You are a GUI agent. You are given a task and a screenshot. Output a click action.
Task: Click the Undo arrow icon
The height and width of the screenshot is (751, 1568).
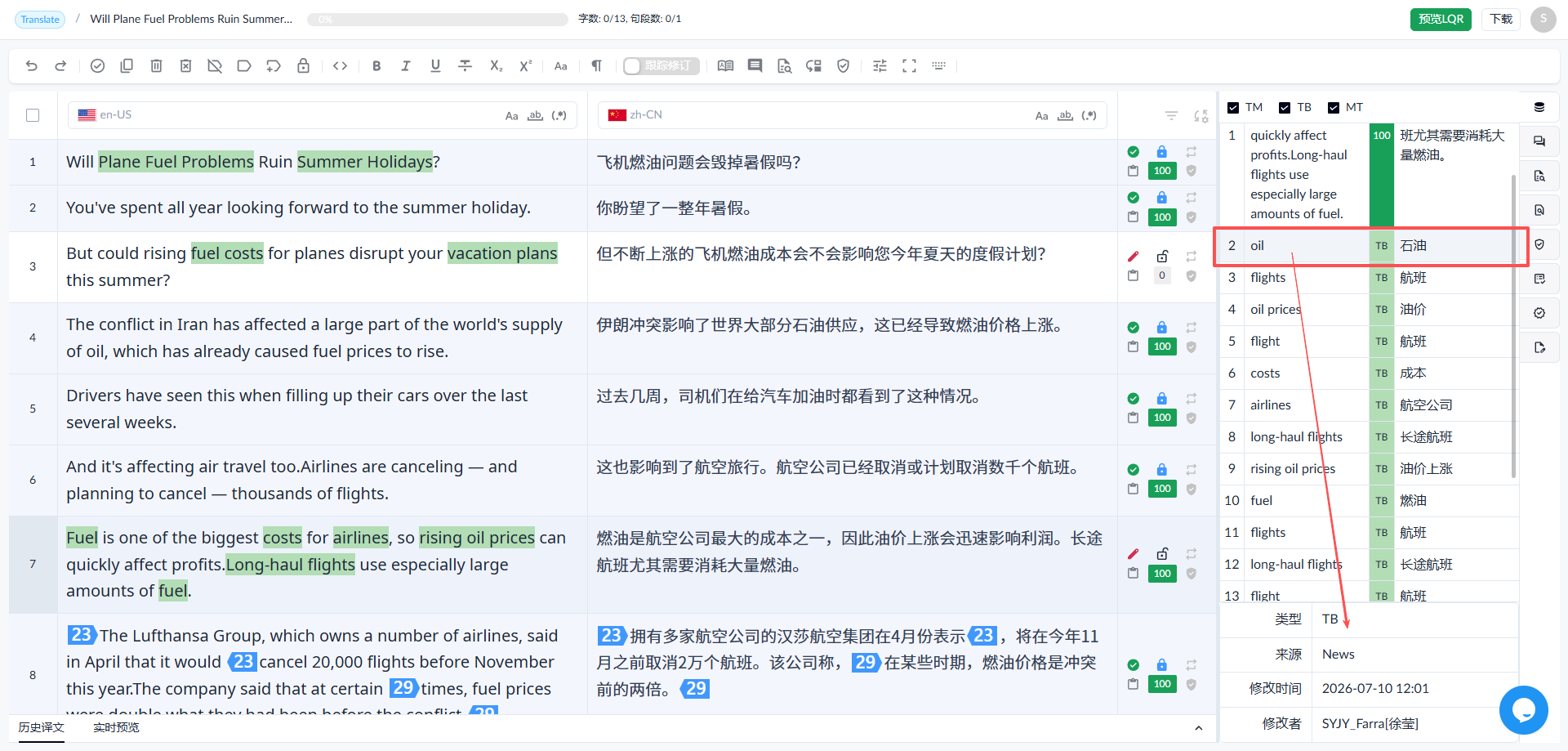[x=32, y=66]
